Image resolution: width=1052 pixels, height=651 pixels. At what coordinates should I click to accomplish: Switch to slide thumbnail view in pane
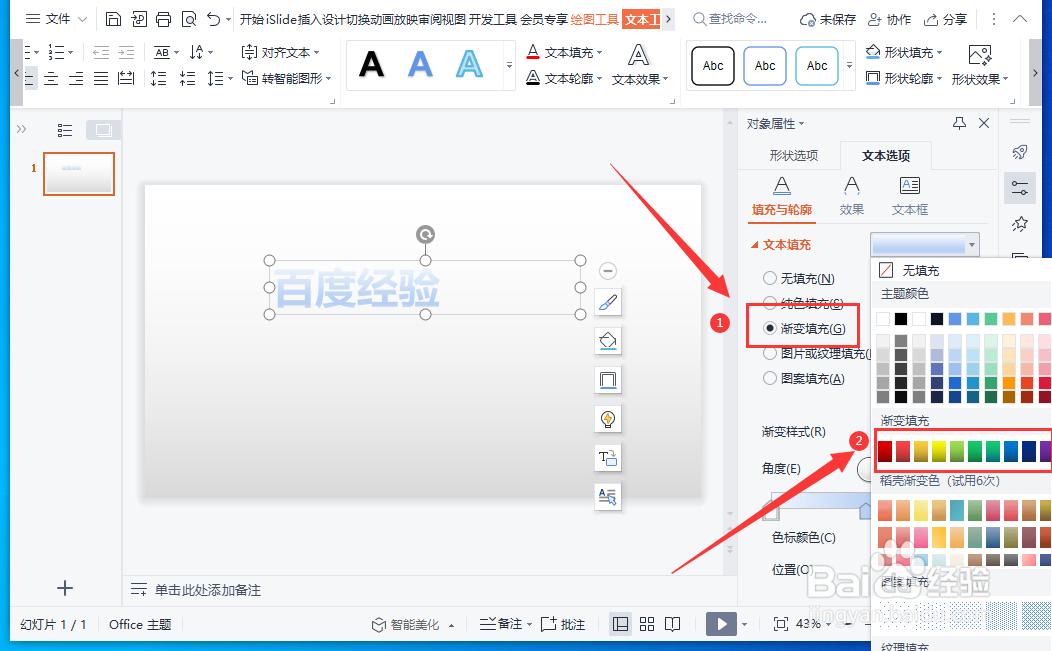103,130
